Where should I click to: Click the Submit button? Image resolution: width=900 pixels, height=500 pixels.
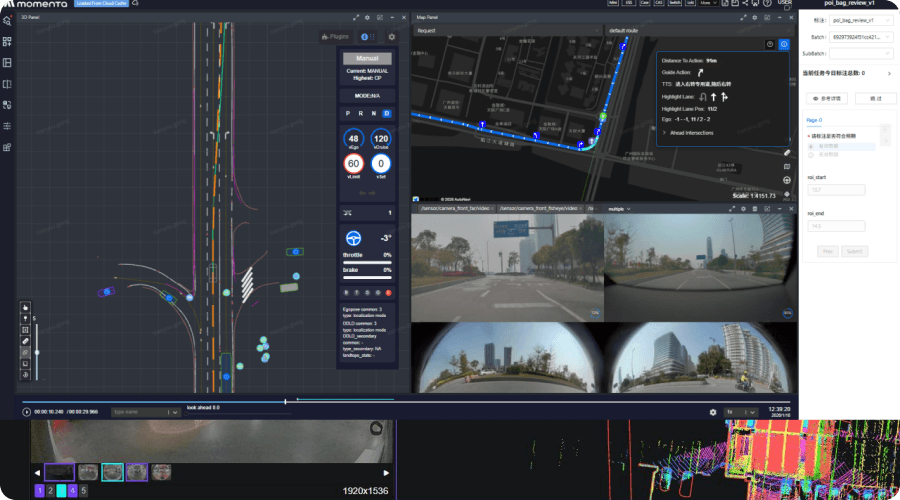pyautogui.click(x=854, y=251)
